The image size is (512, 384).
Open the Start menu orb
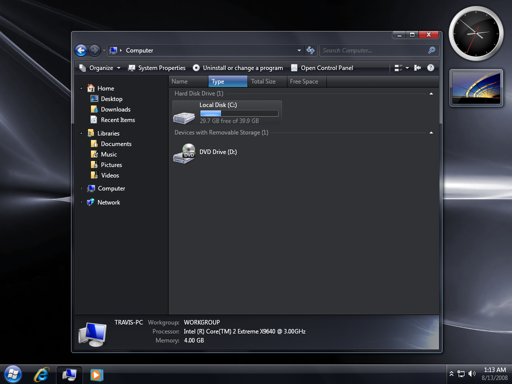point(13,374)
